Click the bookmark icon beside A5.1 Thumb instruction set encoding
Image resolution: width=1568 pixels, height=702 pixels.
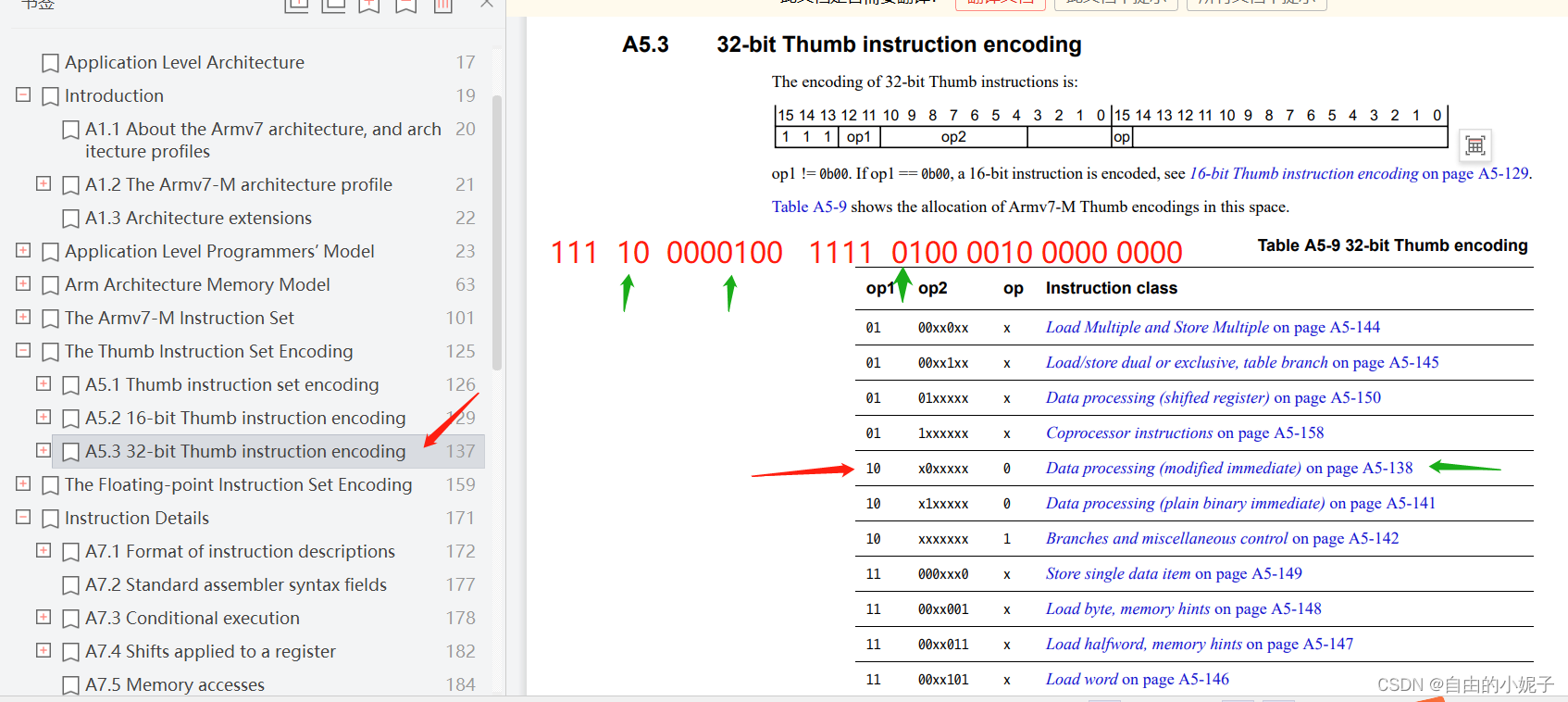point(70,385)
